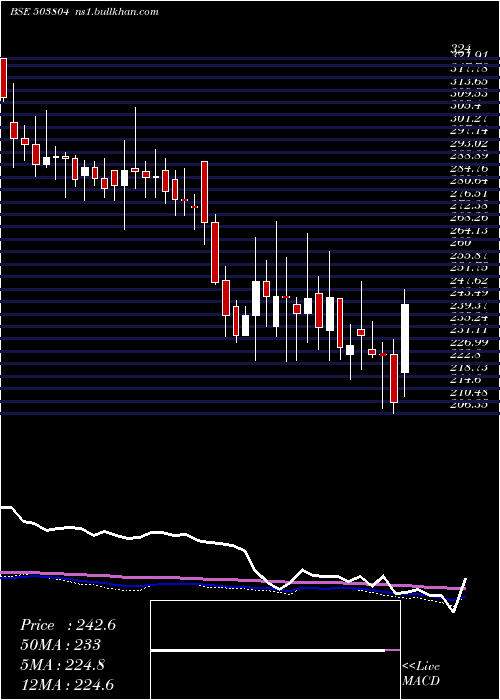The width and height of the screenshot is (500, 700).
Task: Click the 284.76 price axis label
Action: tap(468, 168)
